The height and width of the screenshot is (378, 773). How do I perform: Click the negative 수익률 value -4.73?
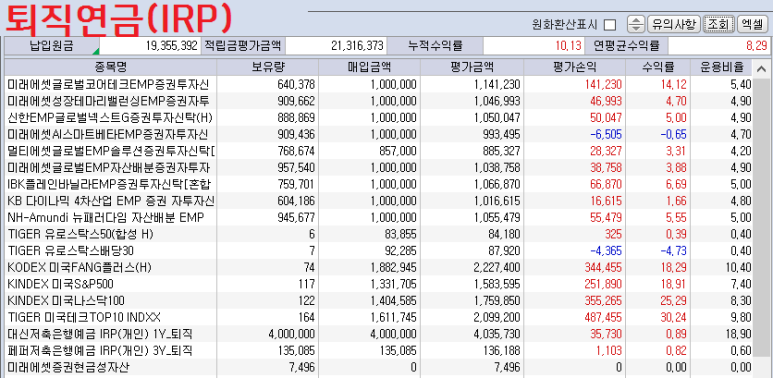673,251
